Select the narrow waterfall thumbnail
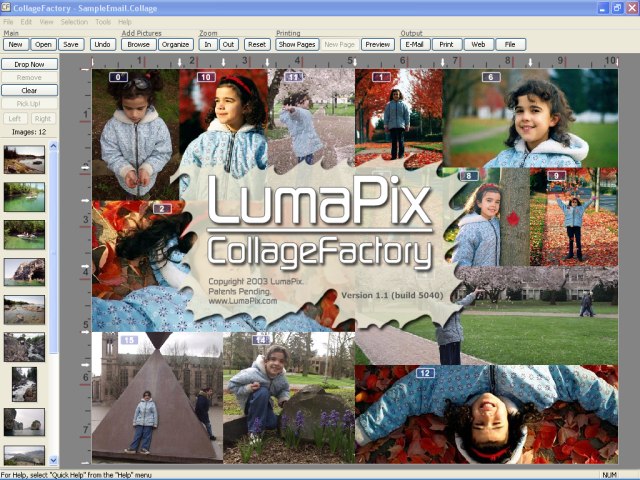640x480 pixels. 24,384
